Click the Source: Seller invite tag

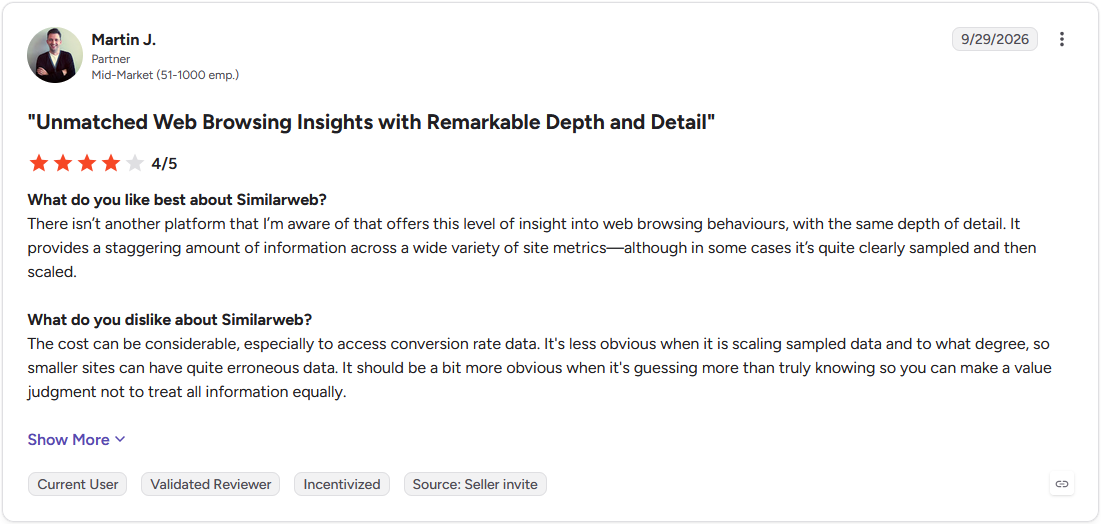[475, 484]
